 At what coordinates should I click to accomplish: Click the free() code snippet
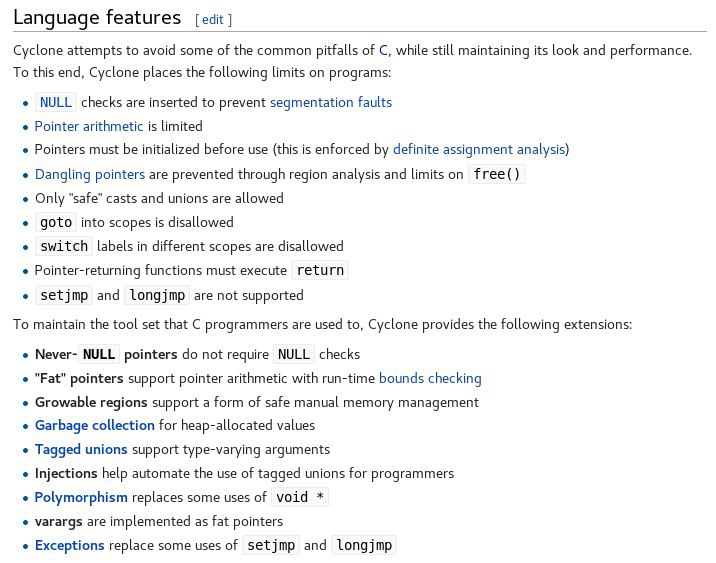(497, 174)
